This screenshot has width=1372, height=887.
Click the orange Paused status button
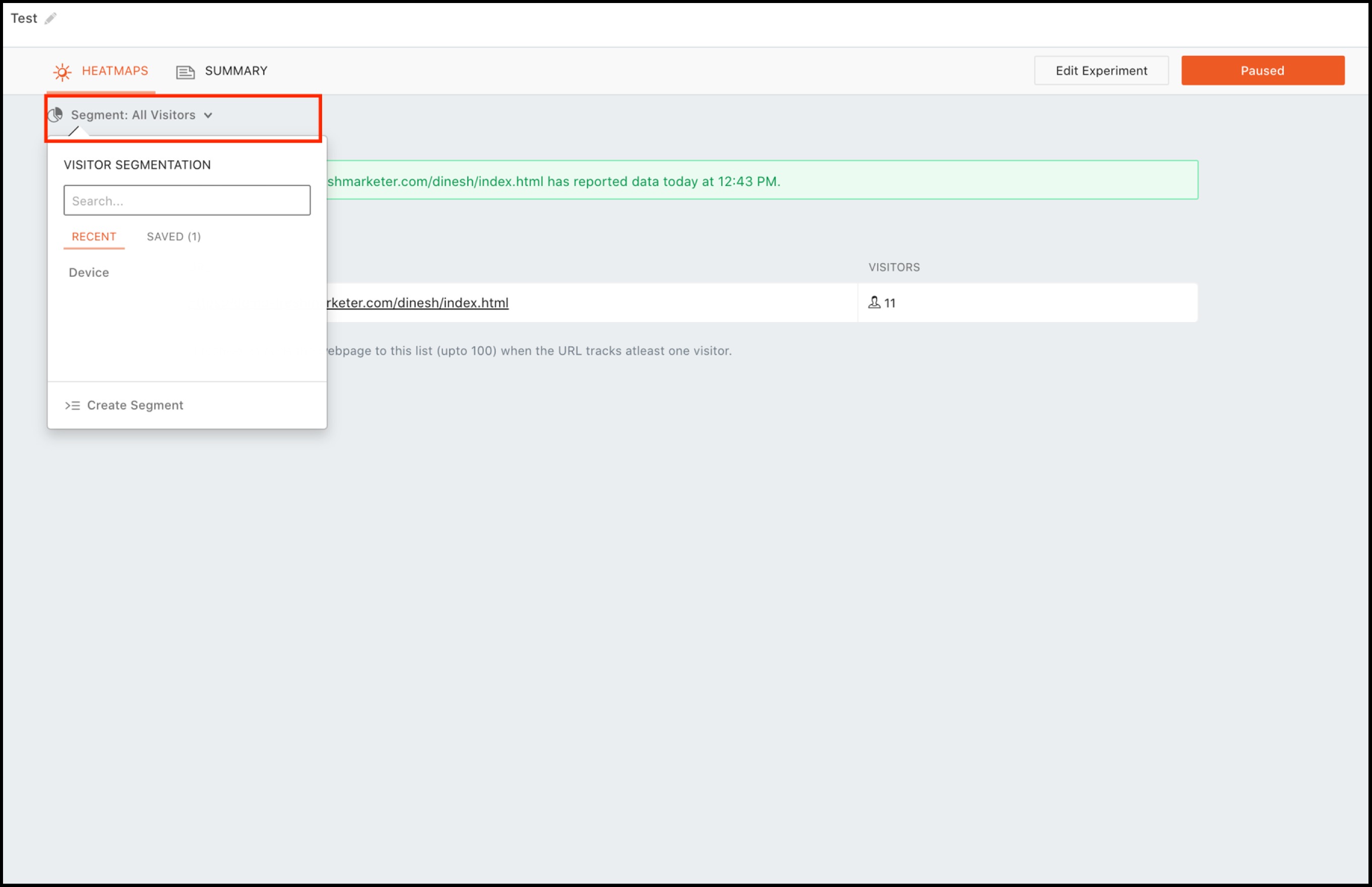(1262, 71)
